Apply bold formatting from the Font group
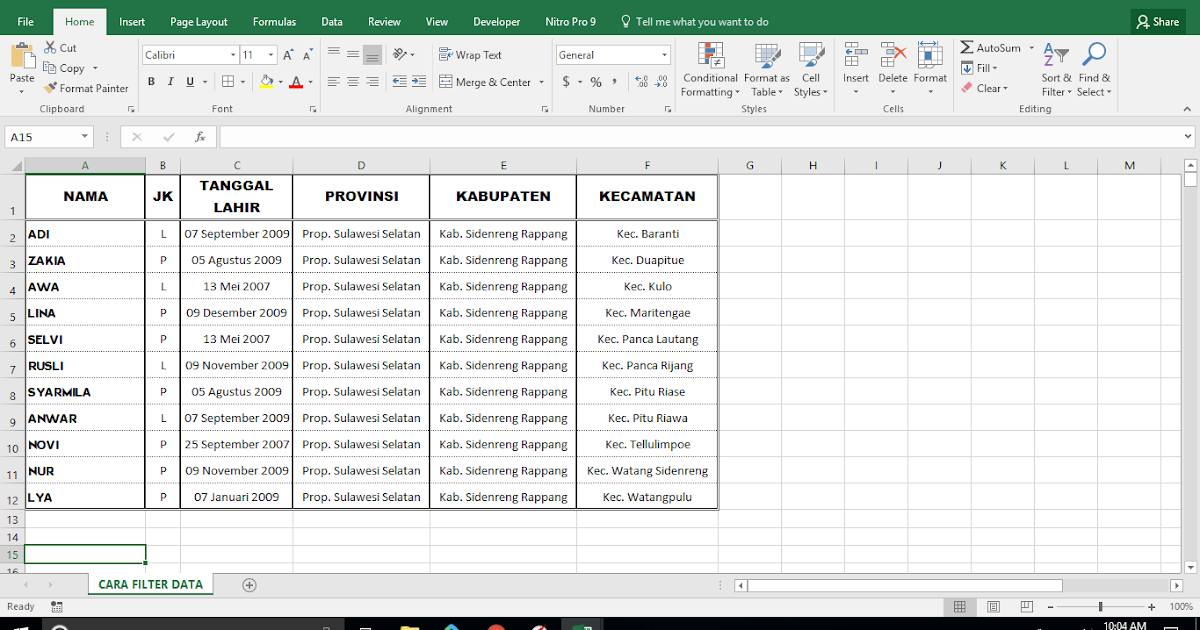 (x=151, y=81)
